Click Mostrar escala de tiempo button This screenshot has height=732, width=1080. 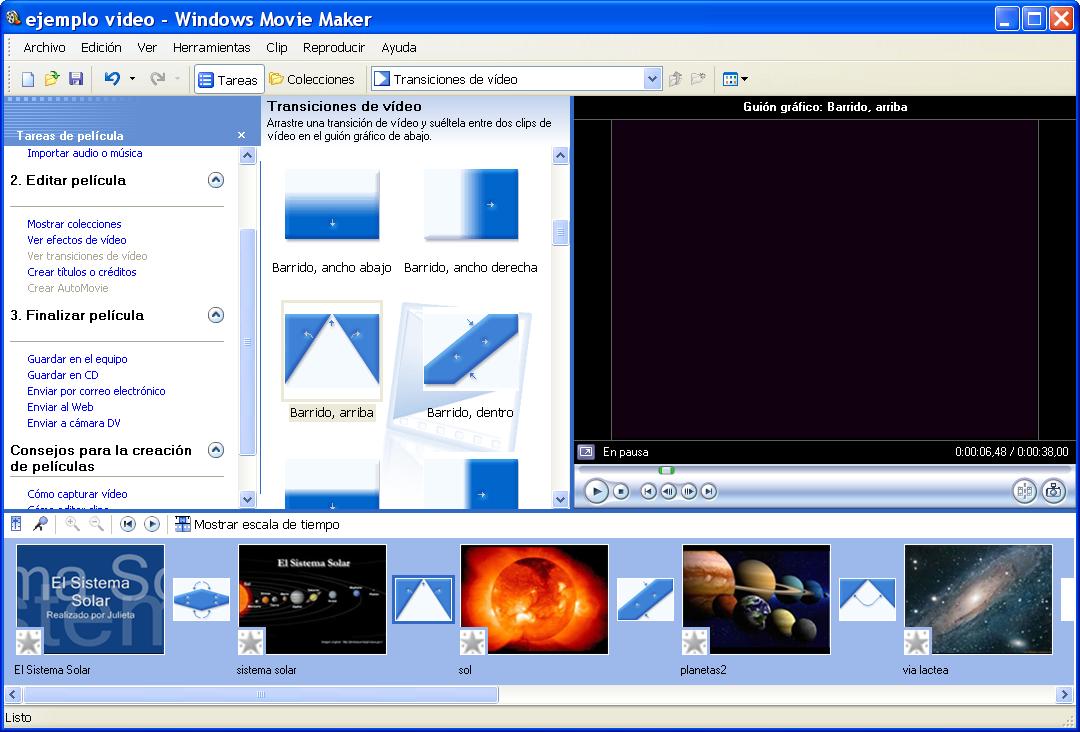[257, 525]
